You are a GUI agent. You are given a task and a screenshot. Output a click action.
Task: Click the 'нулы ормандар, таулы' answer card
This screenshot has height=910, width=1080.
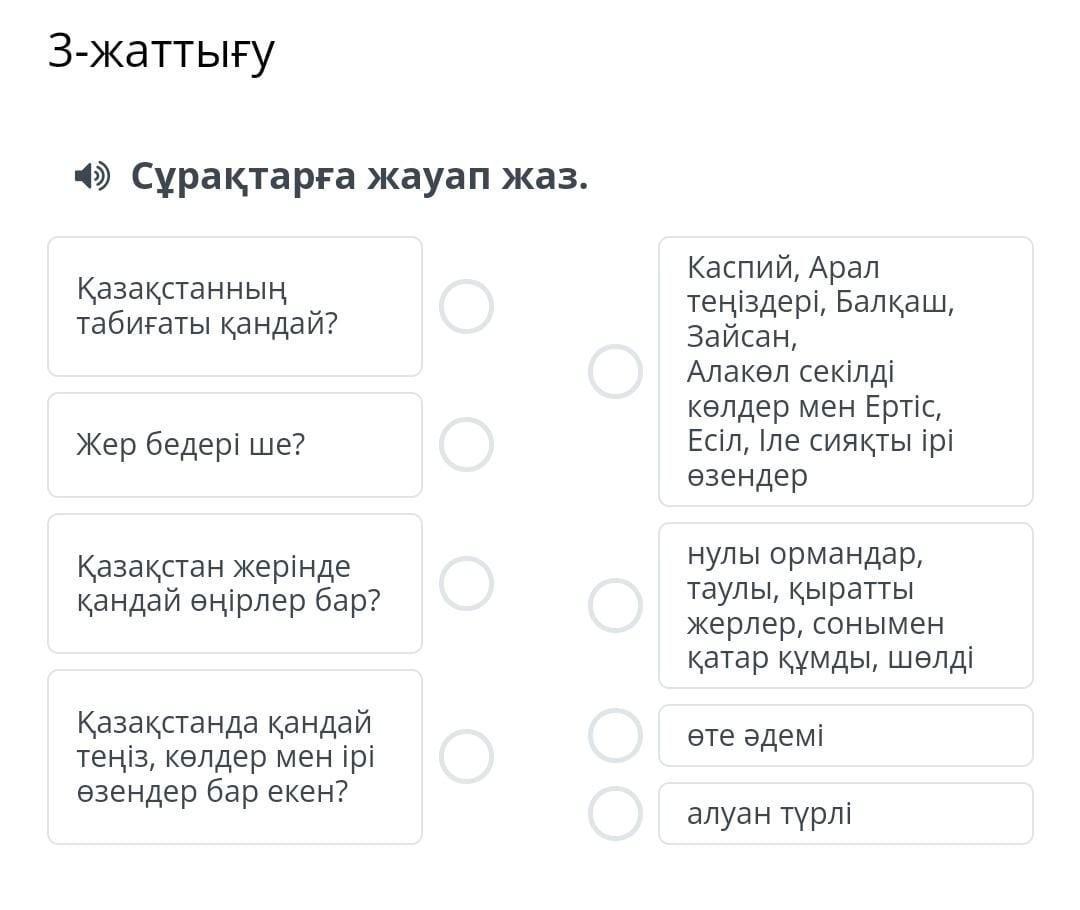[845, 606]
